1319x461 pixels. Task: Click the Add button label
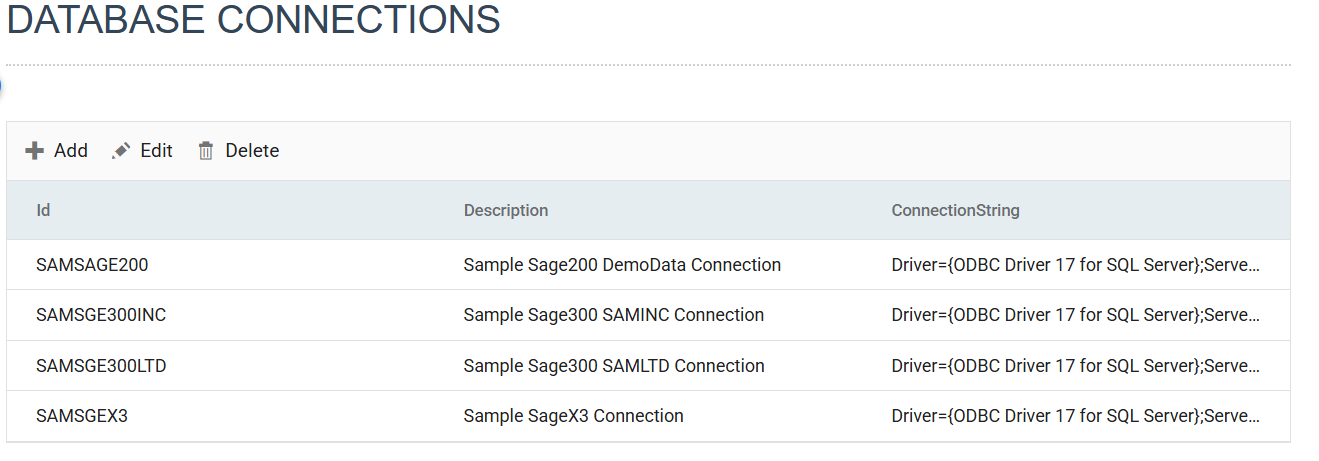point(71,151)
